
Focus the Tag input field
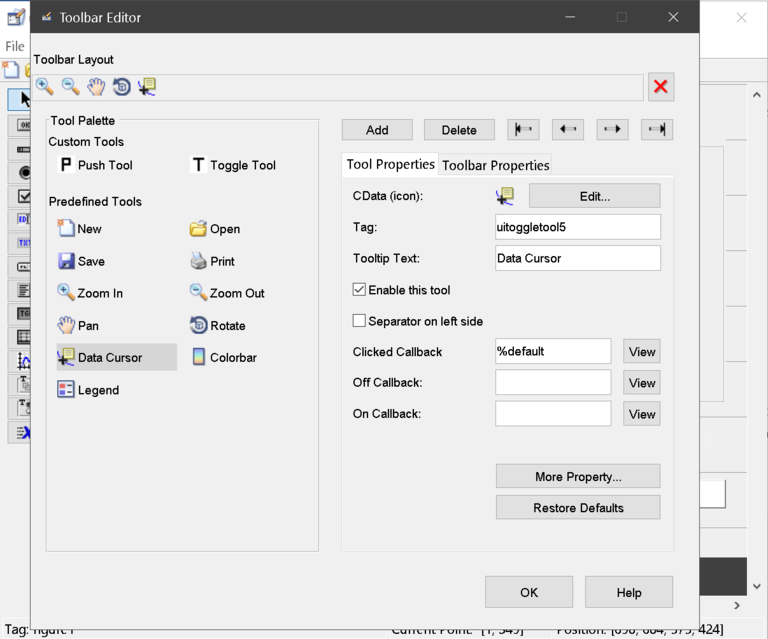[x=578, y=227]
